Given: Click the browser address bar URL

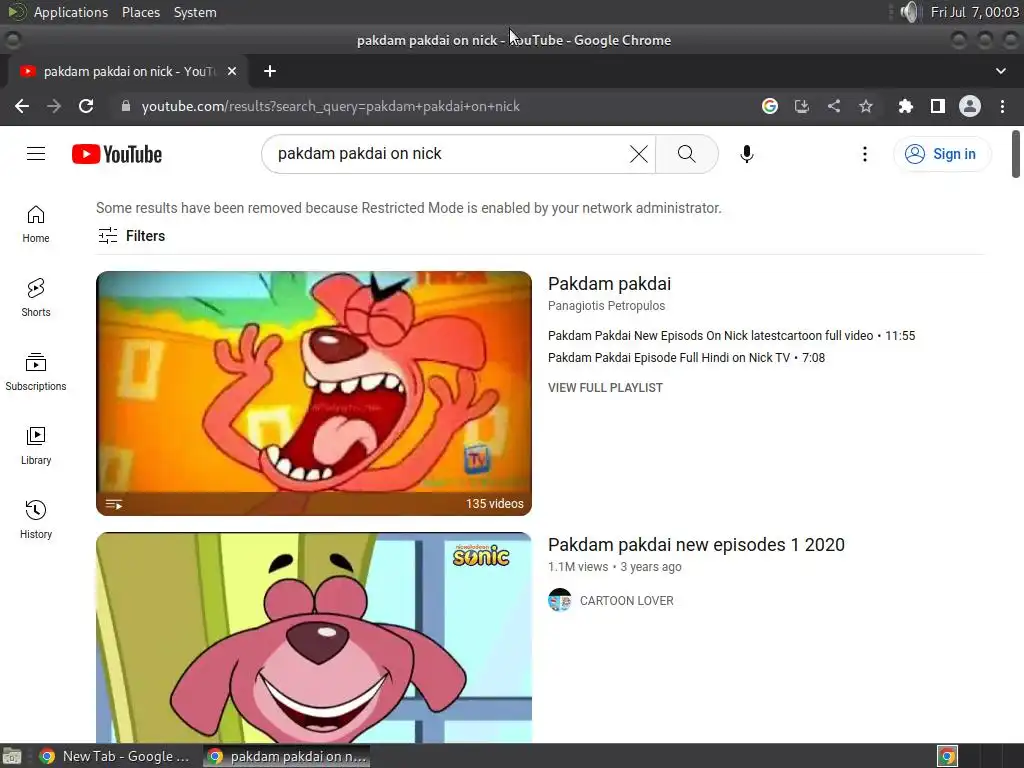Looking at the screenshot, I should click(330, 106).
